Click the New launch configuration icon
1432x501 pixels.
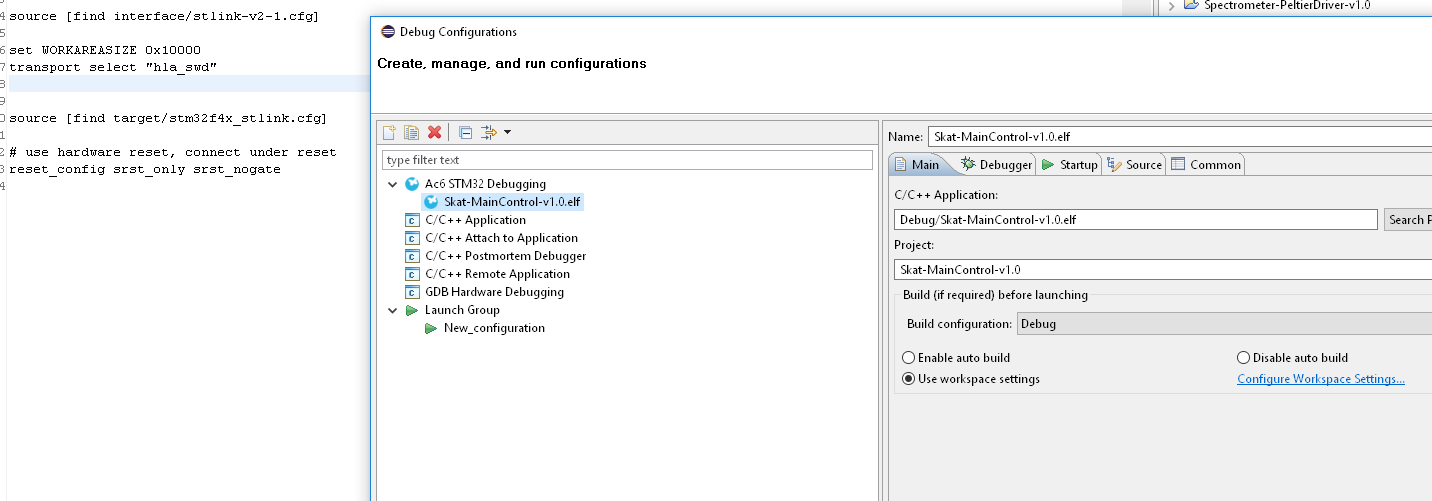pos(390,132)
